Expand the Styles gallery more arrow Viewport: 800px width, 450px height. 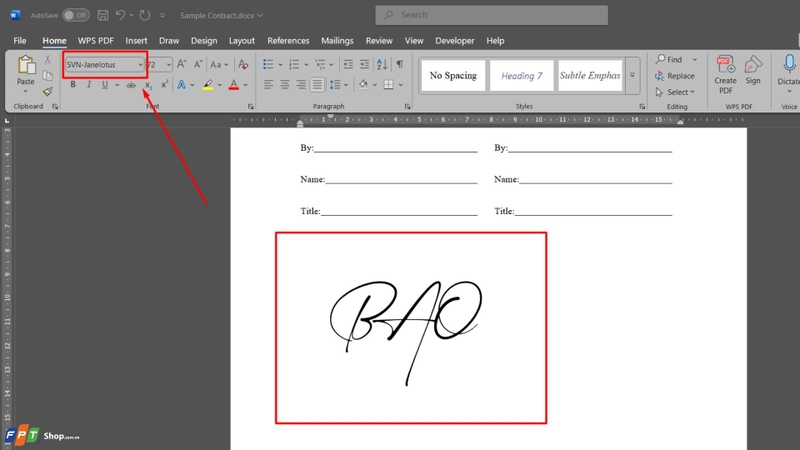pos(632,75)
